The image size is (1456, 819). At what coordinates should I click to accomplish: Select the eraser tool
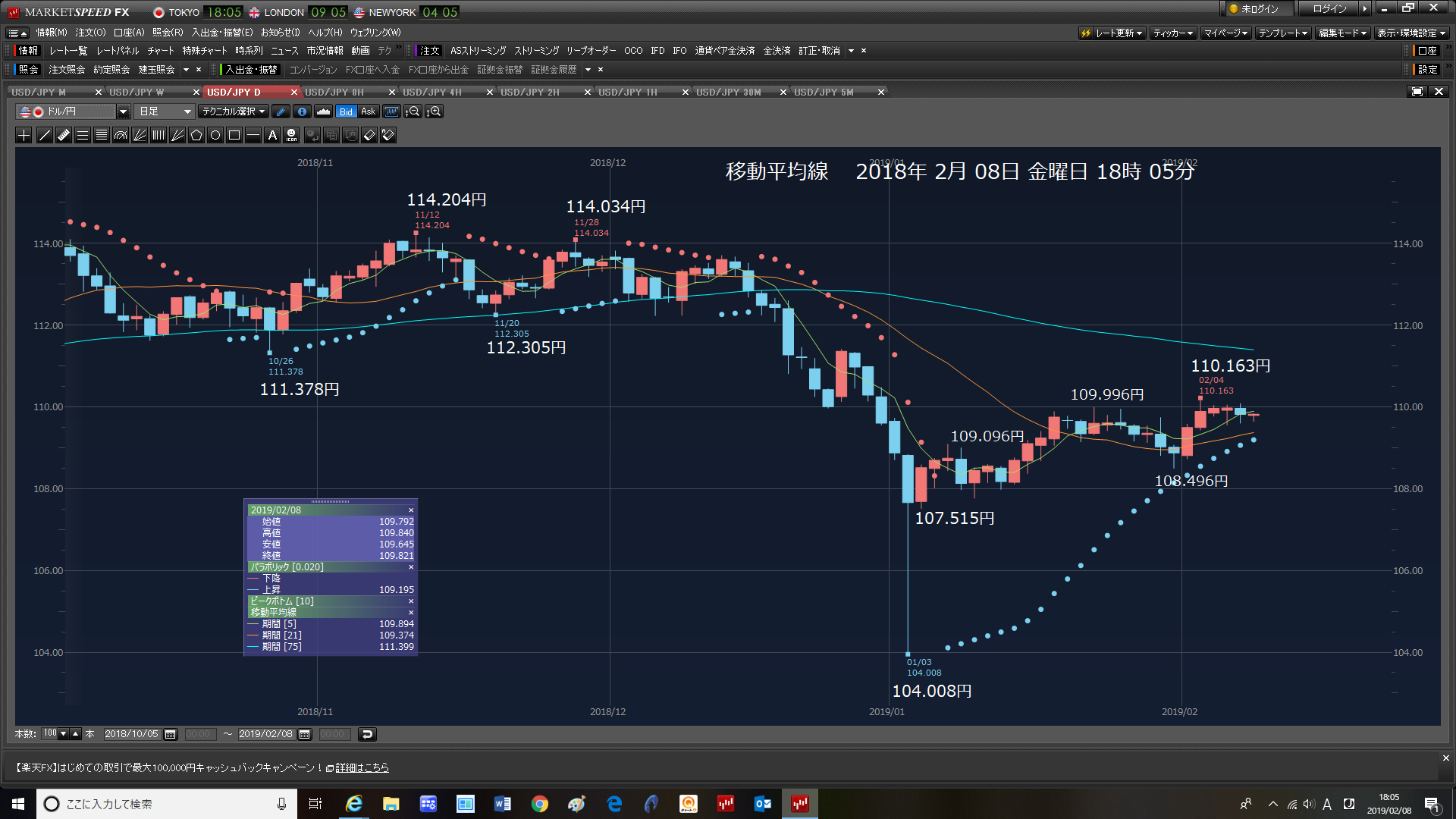click(369, 135)
